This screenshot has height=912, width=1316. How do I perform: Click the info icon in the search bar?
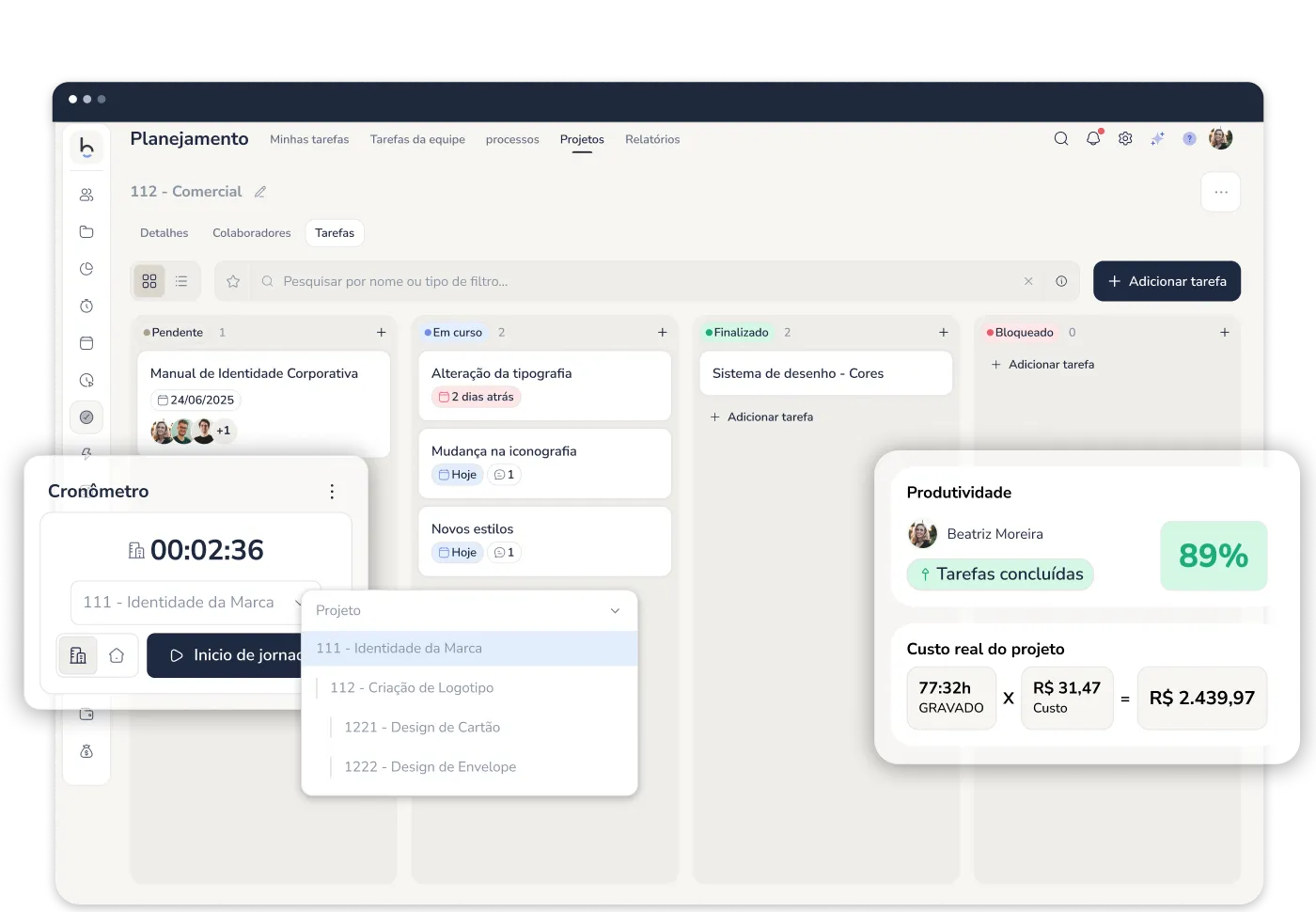1061,281
